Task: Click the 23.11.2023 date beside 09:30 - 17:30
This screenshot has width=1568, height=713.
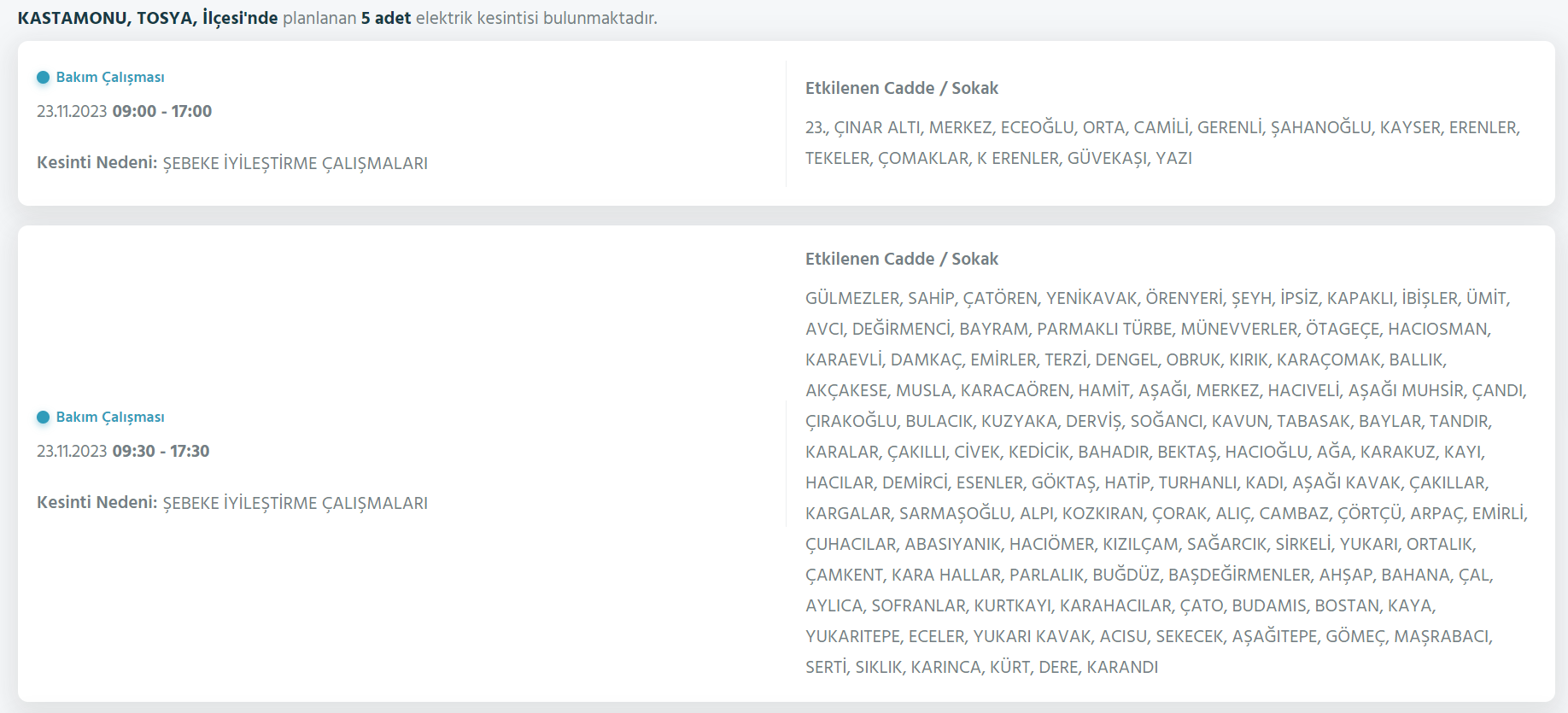Action: click(x=72, y=452)
